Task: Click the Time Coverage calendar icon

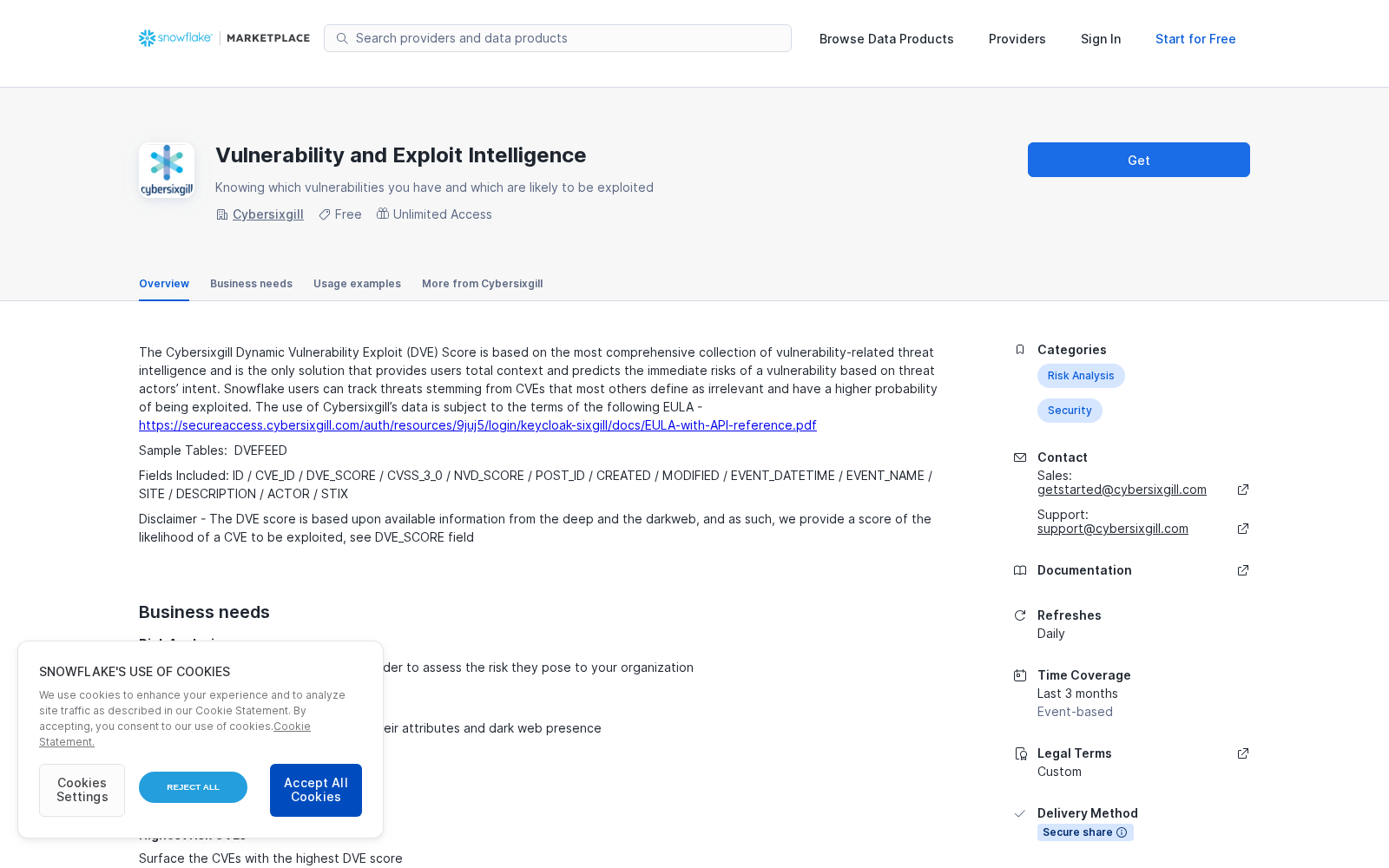Action: coord(1020,675)
